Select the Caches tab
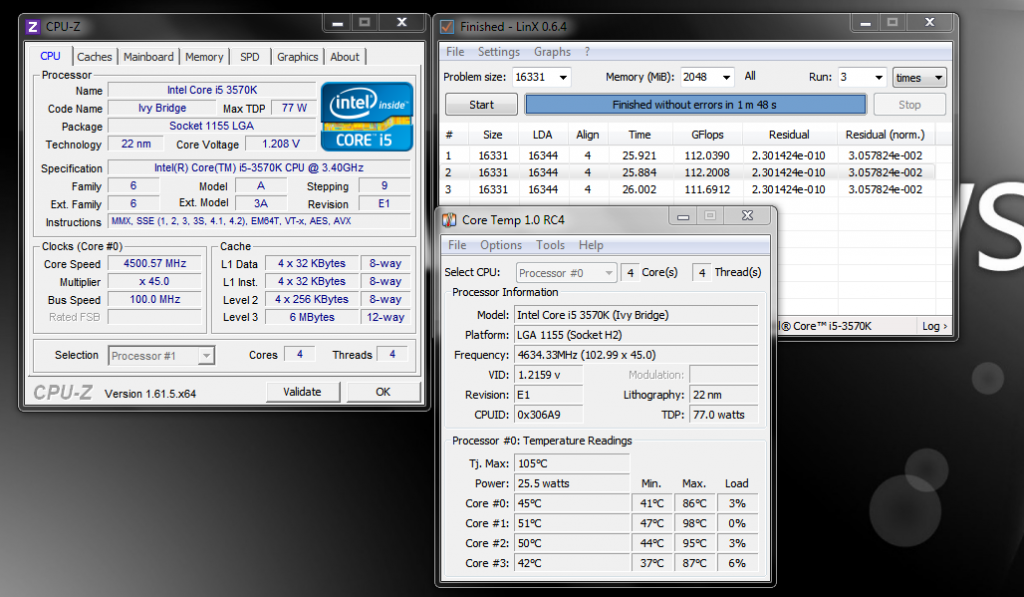Viewport: 1024px width, 597px height. click(95, 57)
